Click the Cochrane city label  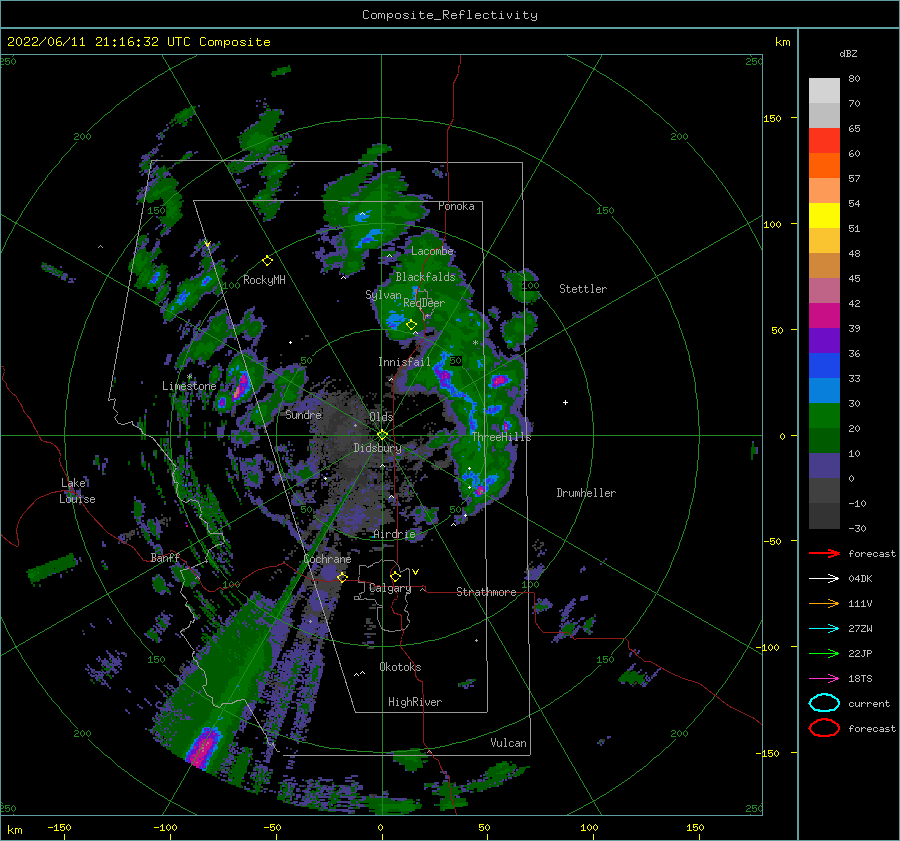[327, 559]
